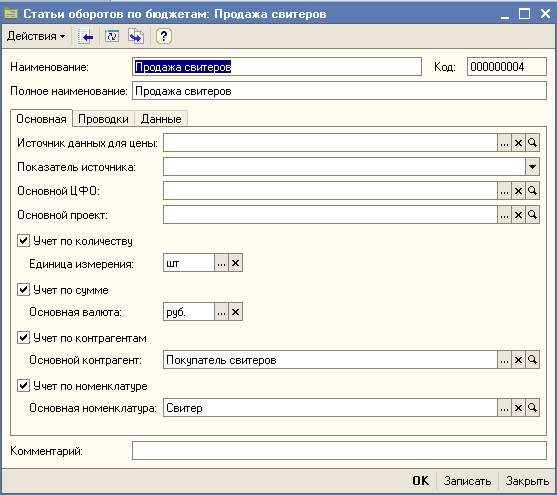
Task: Open the Основной ЦФО item with the magnifier
Action: tap(532, 191)
